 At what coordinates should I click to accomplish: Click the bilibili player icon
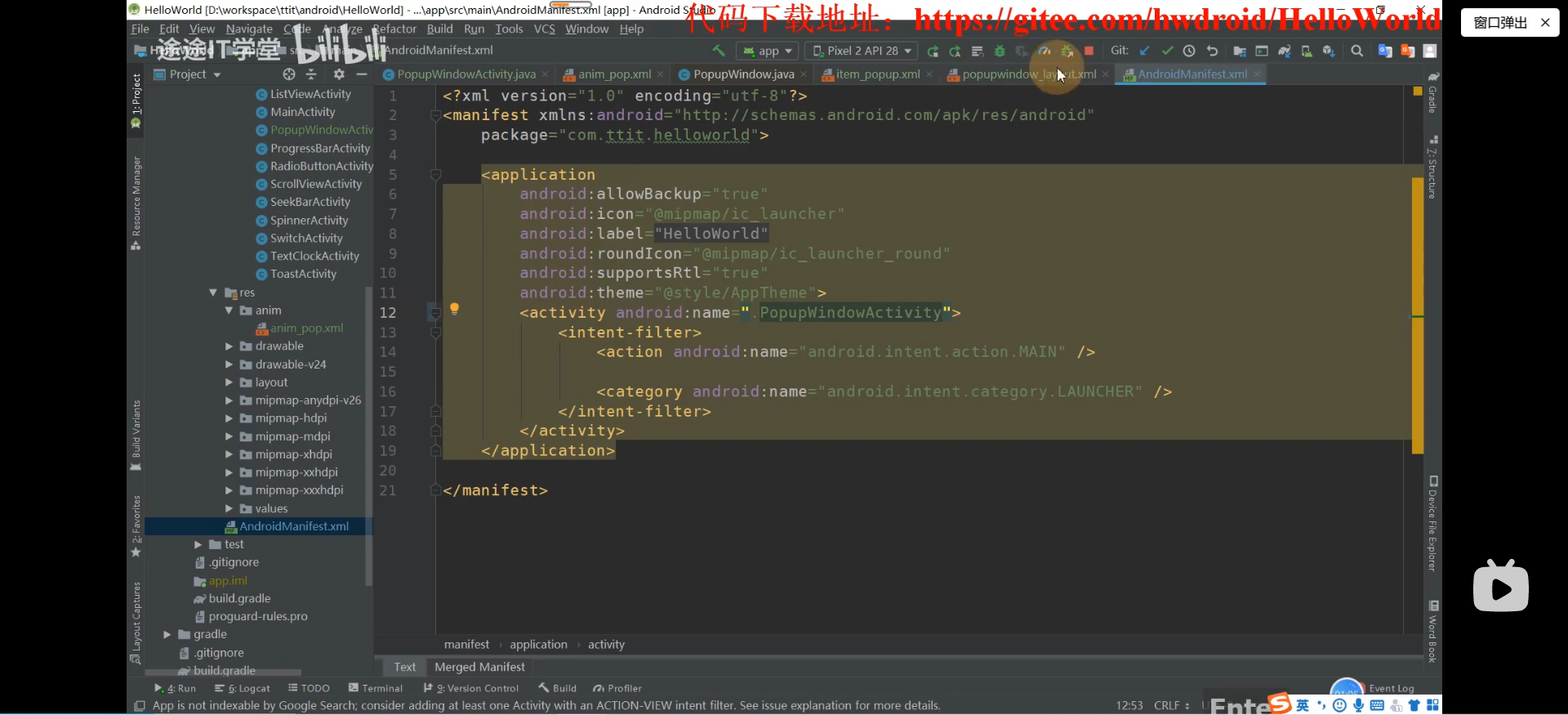tap(1501, 586)
